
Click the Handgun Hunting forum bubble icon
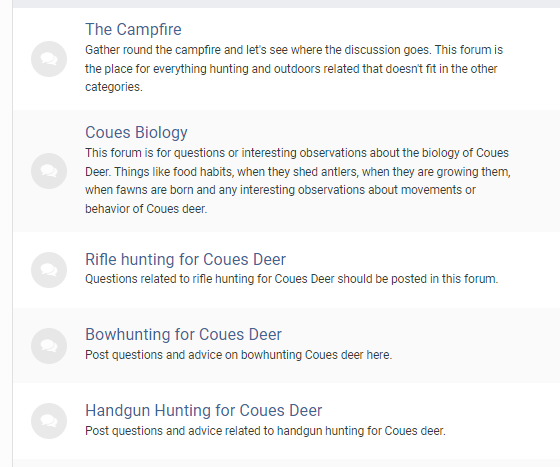tap(49, 421)
